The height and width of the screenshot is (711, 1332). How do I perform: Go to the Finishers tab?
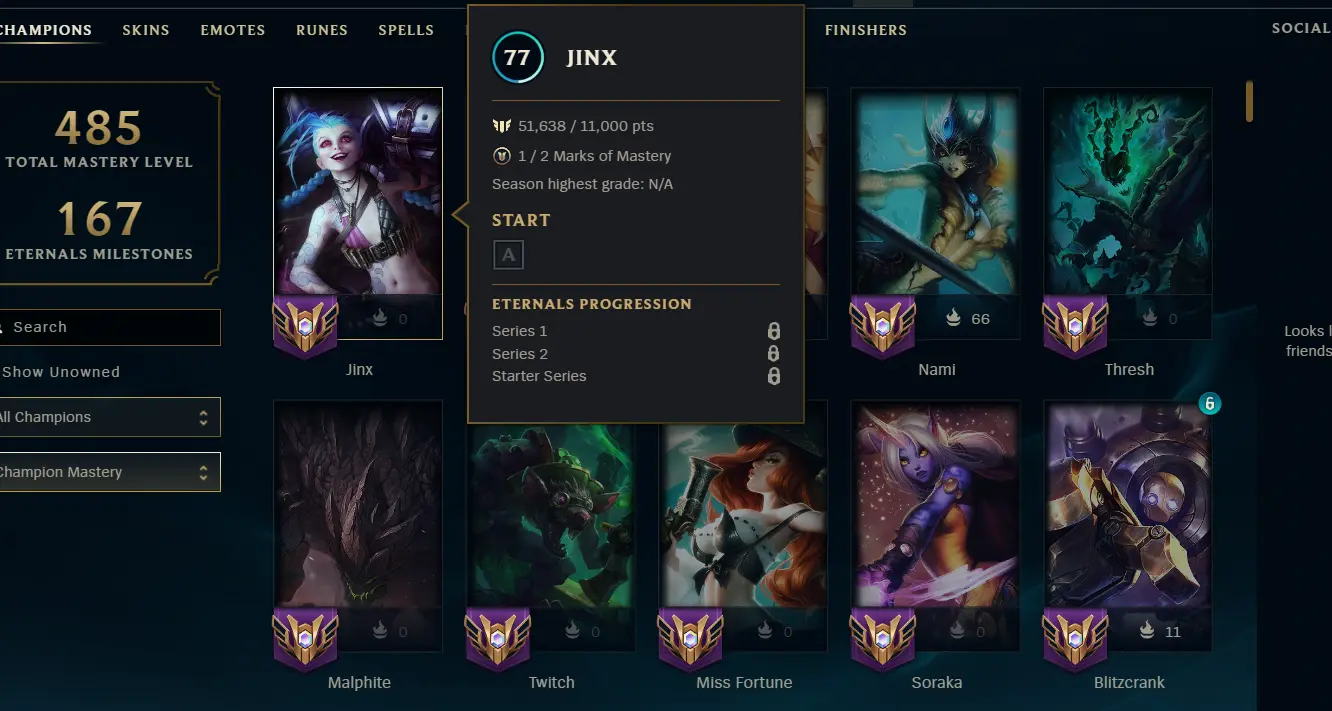866,30
